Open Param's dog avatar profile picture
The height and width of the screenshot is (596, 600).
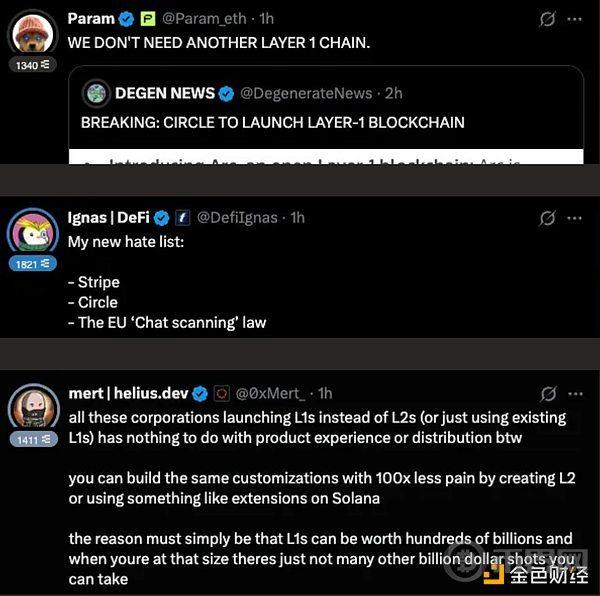33,33
